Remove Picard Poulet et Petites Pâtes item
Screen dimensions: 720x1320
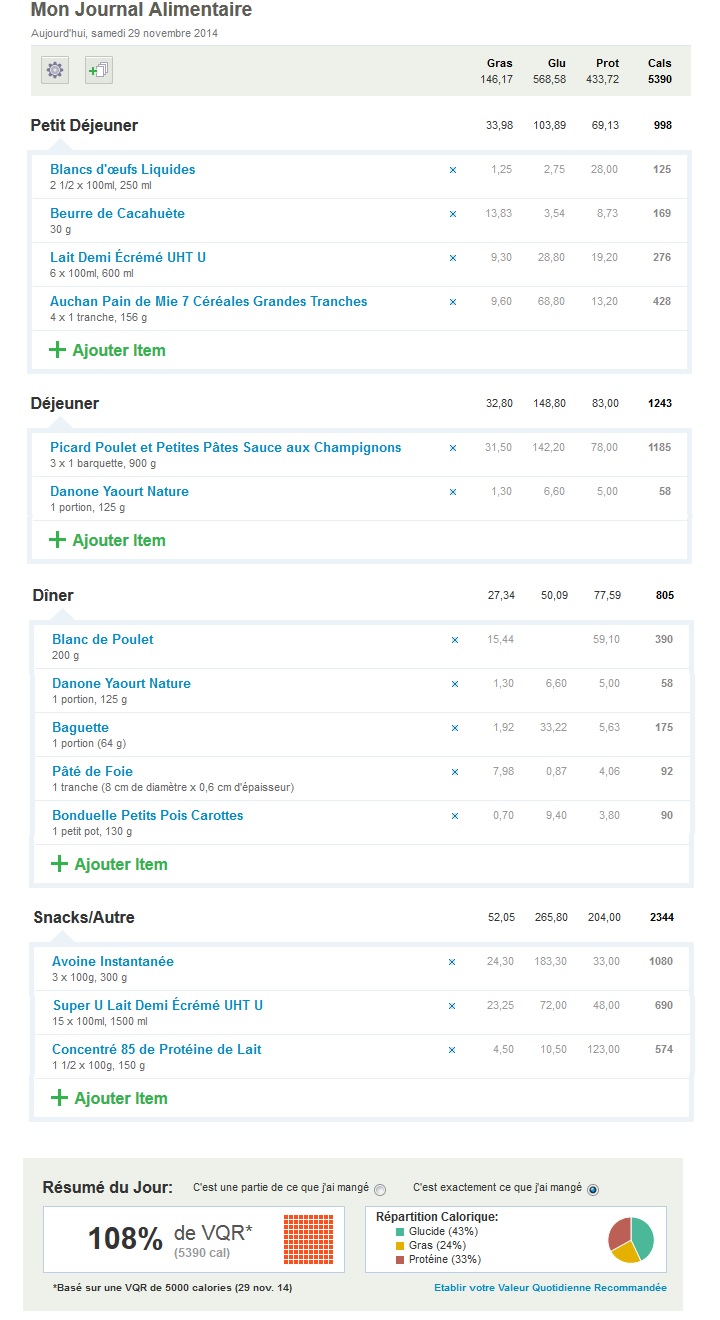pos(453,448)
